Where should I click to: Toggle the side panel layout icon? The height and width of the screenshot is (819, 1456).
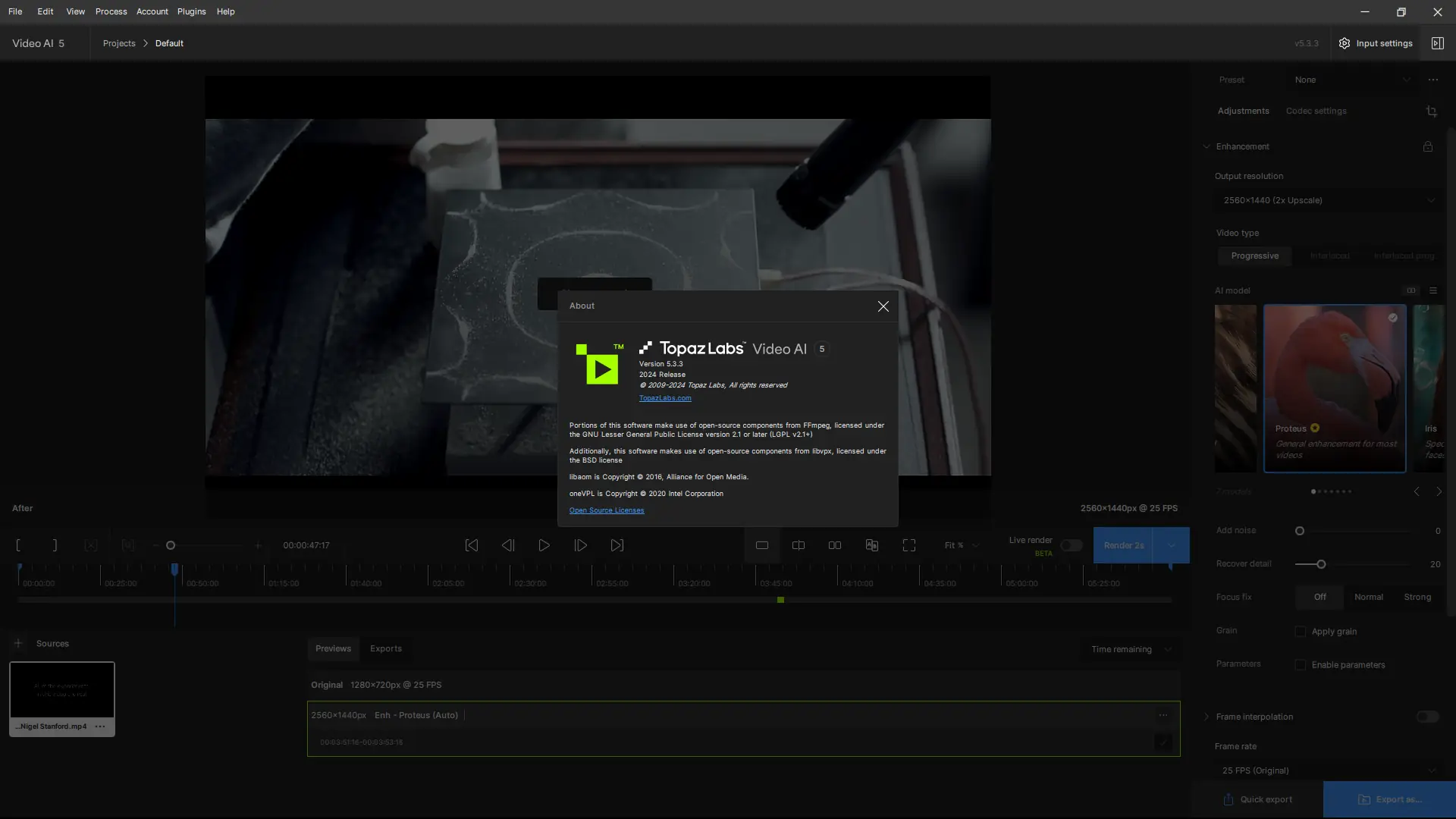(1437, 43)
